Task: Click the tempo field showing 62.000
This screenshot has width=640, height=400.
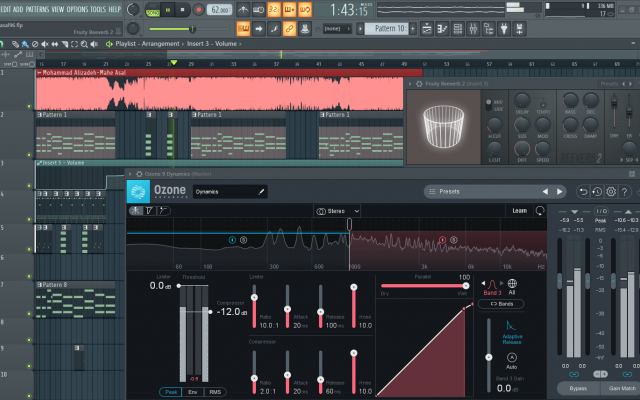Action: click(220, 9)
